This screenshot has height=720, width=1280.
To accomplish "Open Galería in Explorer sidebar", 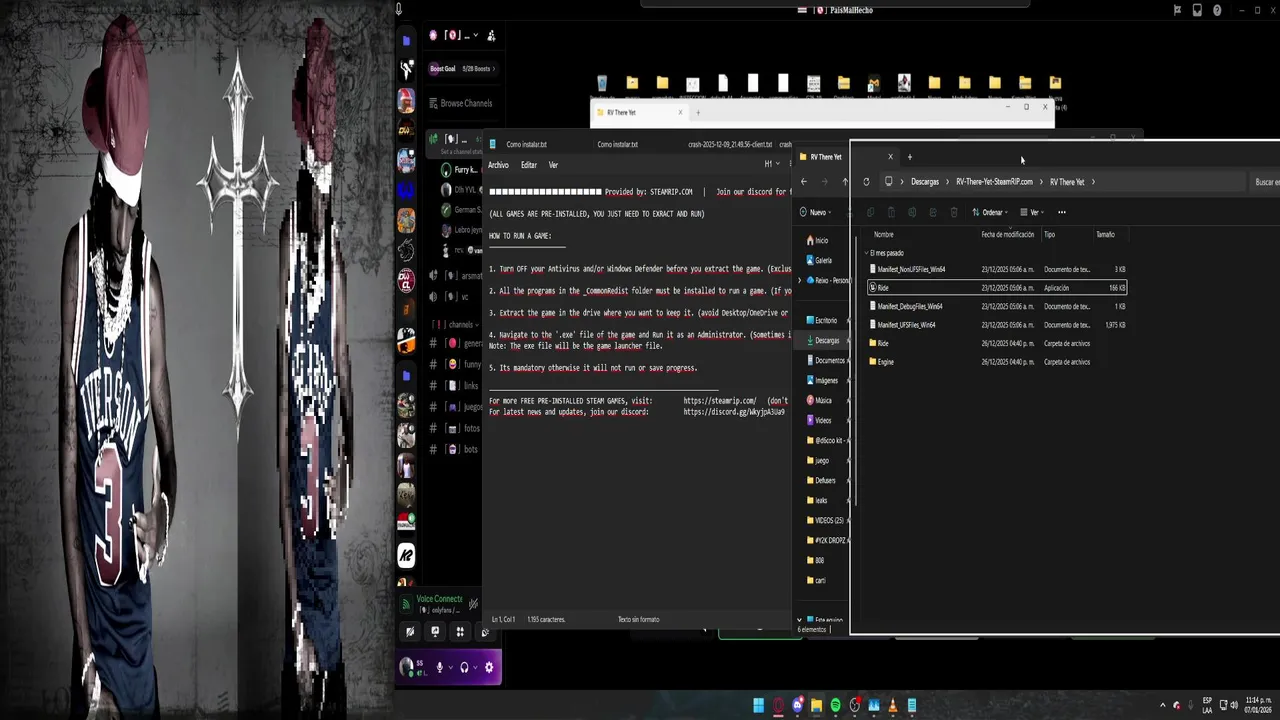I will [819, 260].
